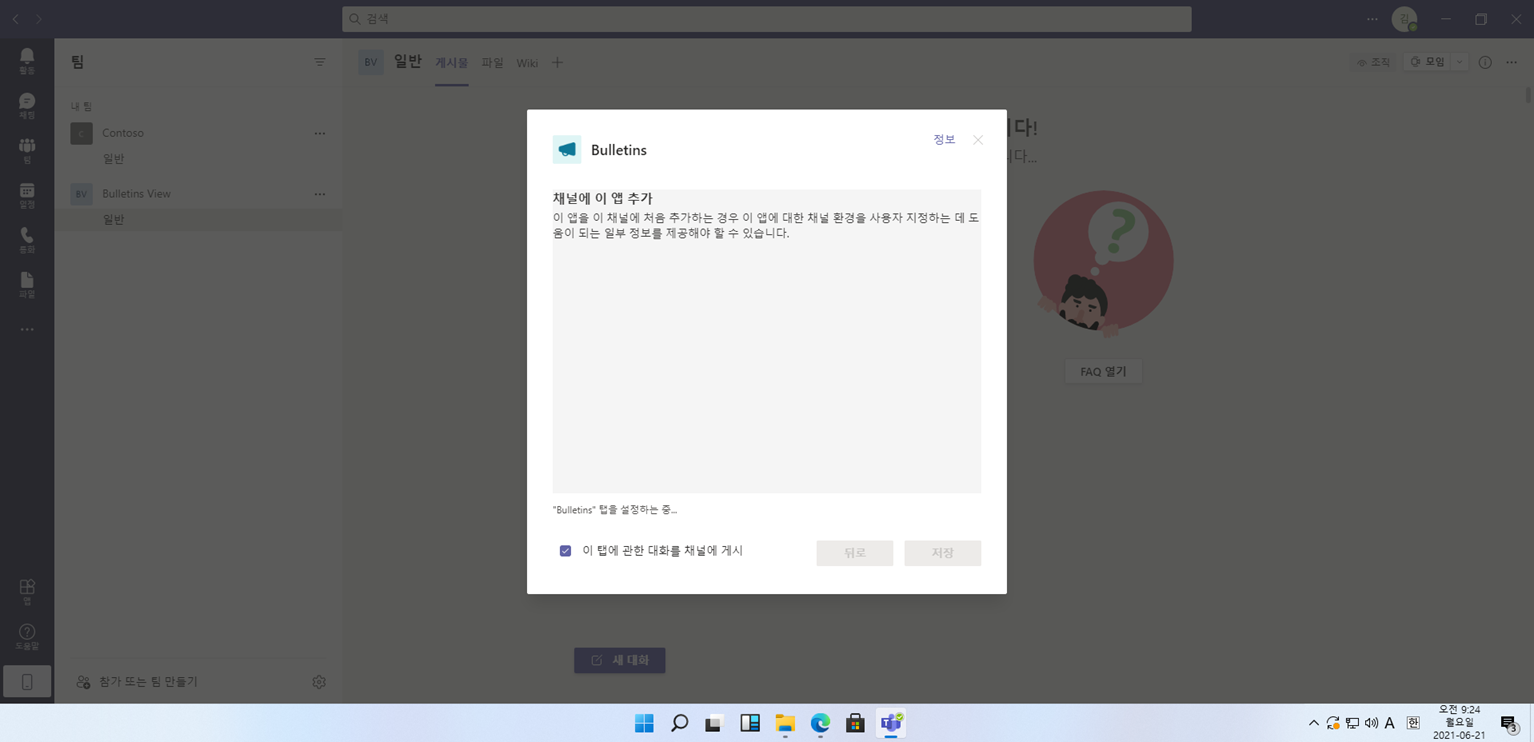This screenshot has height=742, width=1534.
Task: Switch to the Files (파일) tab
Action: click(492, 63)
